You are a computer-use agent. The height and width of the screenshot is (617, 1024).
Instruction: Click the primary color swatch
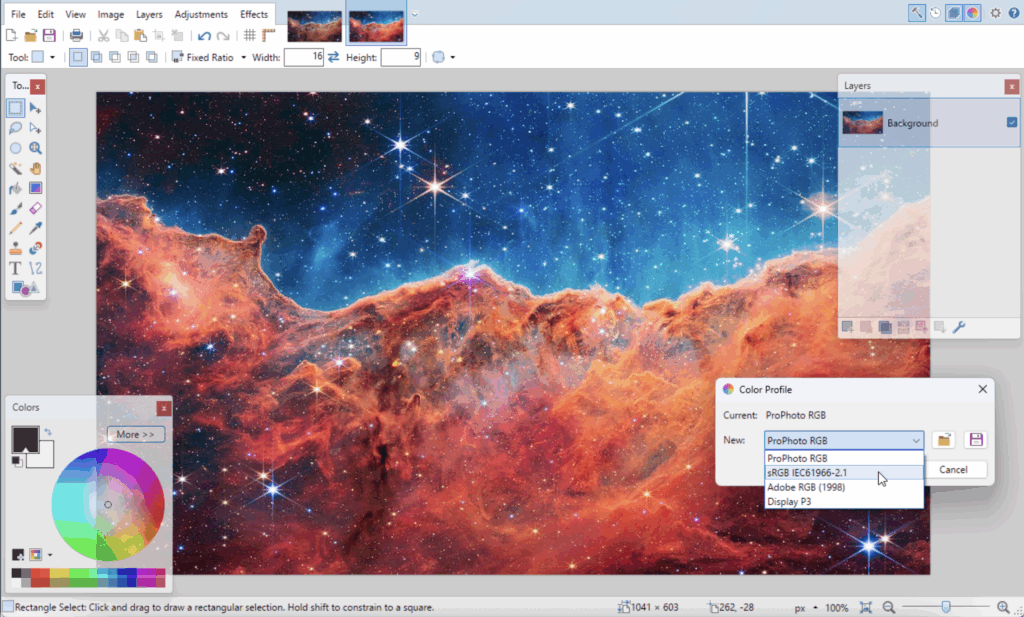click(24, 438)
